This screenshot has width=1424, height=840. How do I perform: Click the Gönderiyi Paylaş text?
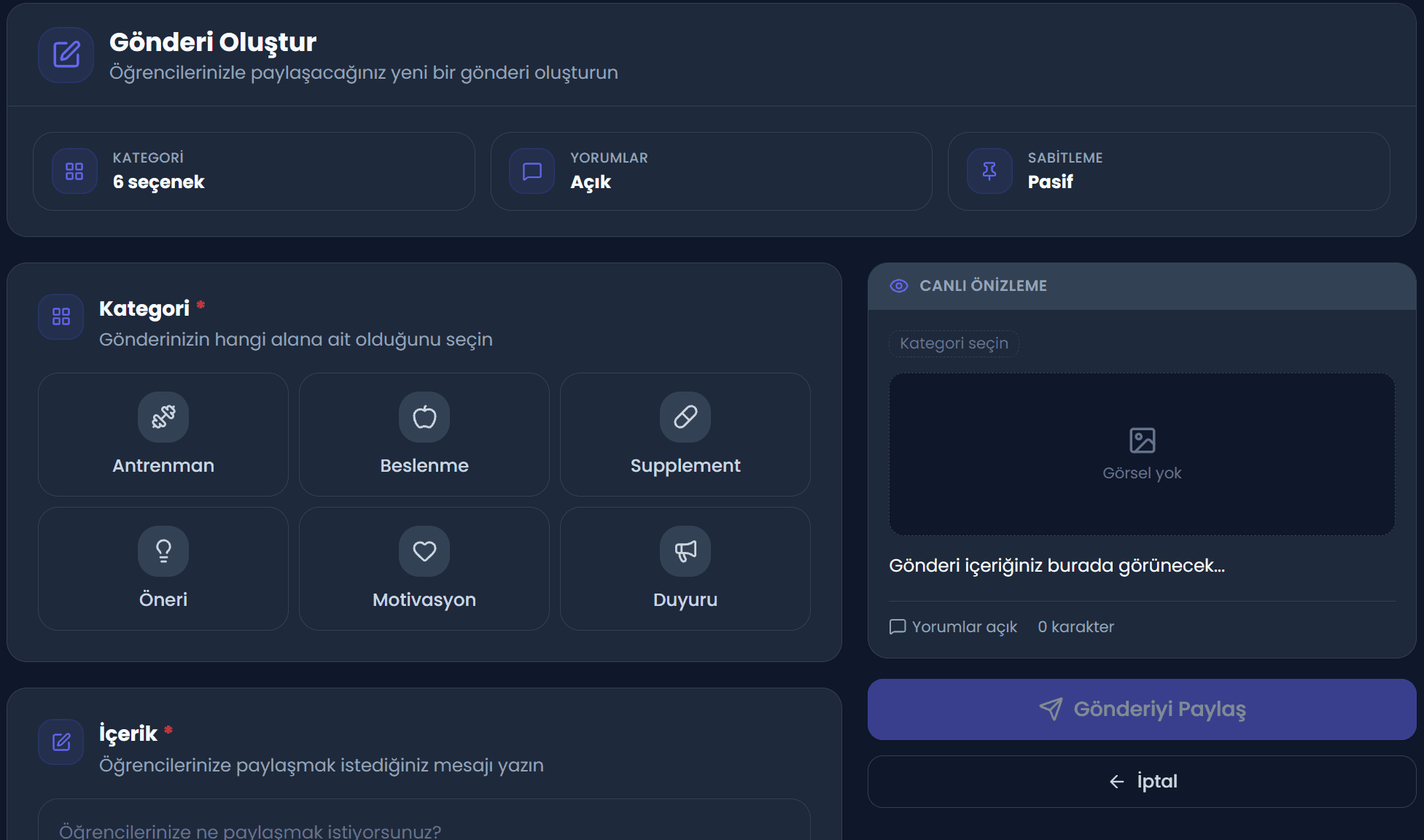click(x=1160, y=709)
